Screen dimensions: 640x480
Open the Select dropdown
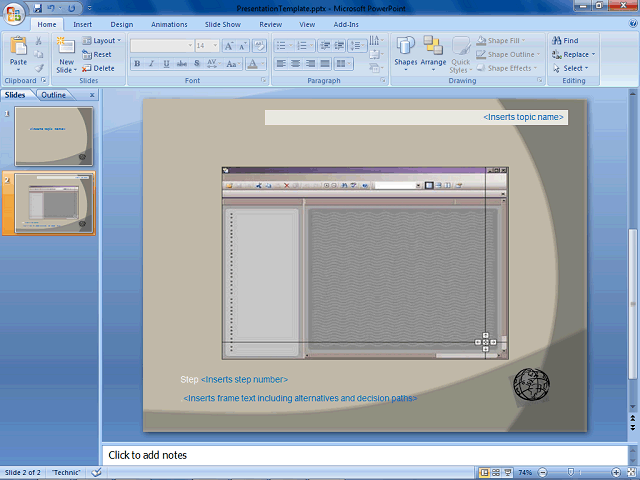click(570, 68)
